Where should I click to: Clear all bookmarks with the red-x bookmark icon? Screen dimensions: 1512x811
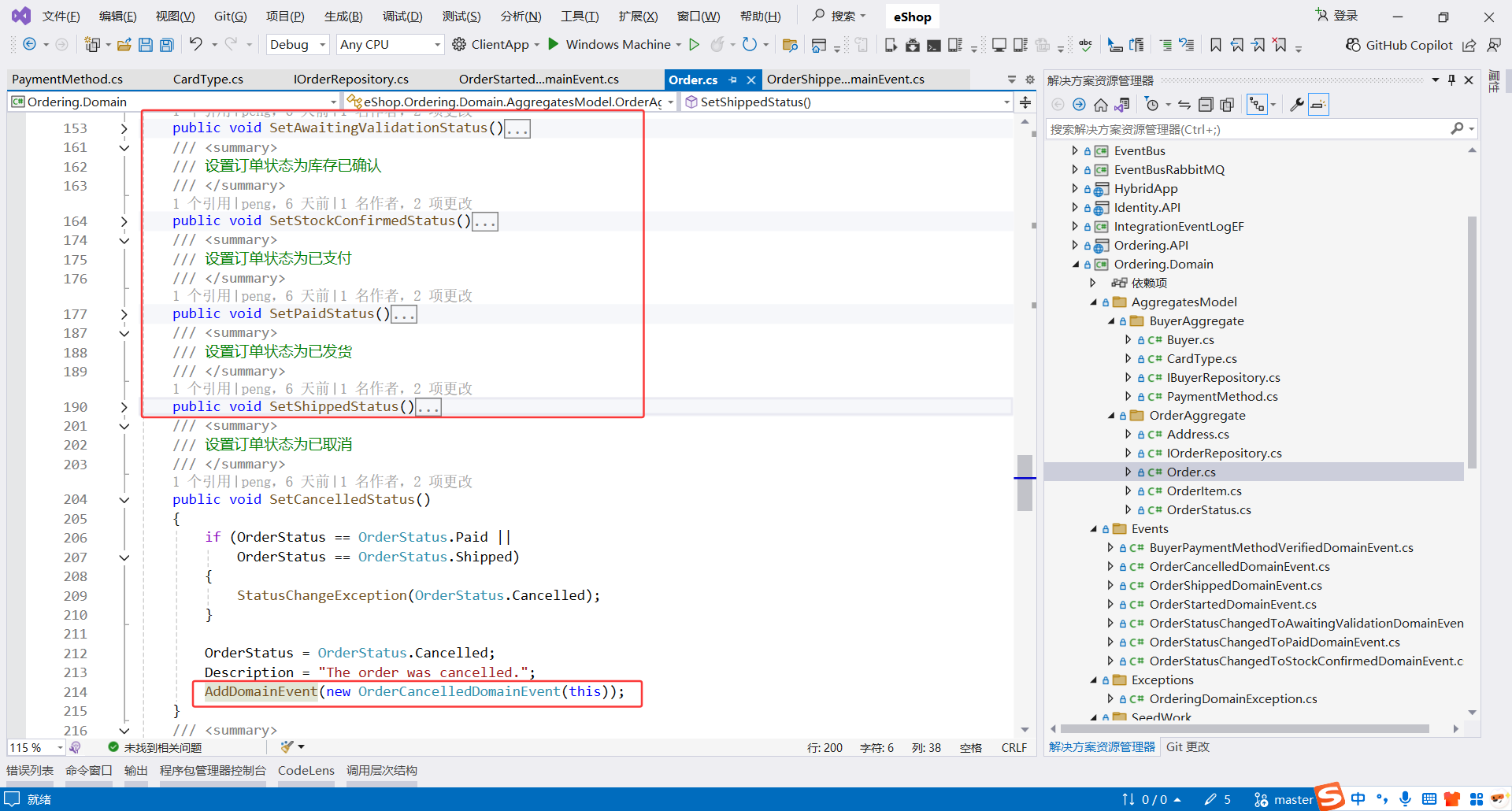click(1280, 45)
